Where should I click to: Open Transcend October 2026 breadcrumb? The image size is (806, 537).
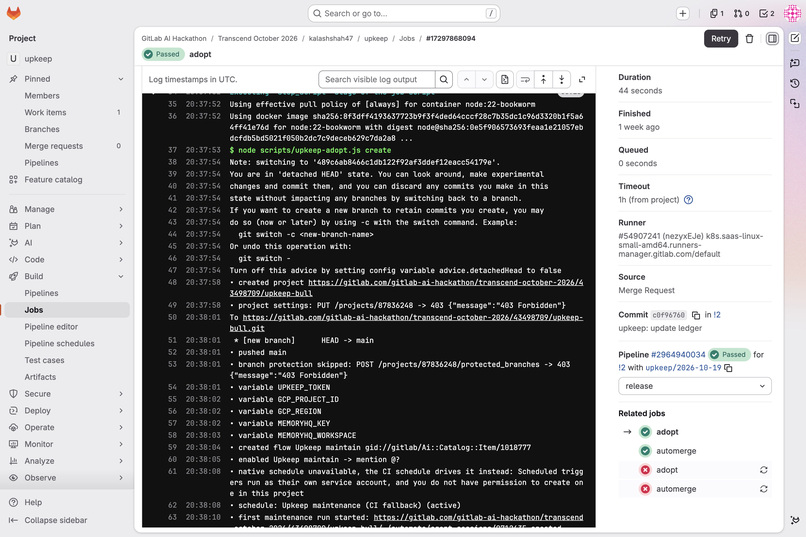pos(258,39)
